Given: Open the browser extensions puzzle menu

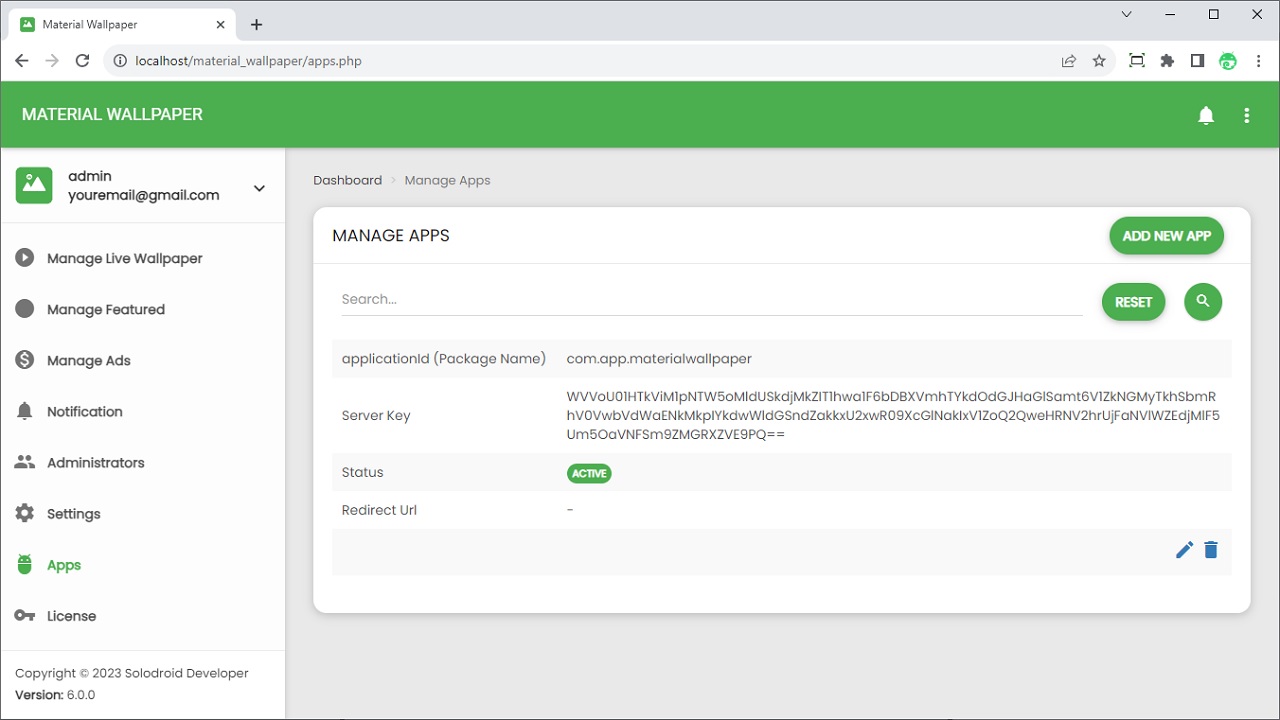Looking at the screenshot, I should click(x=1167, y=60).
